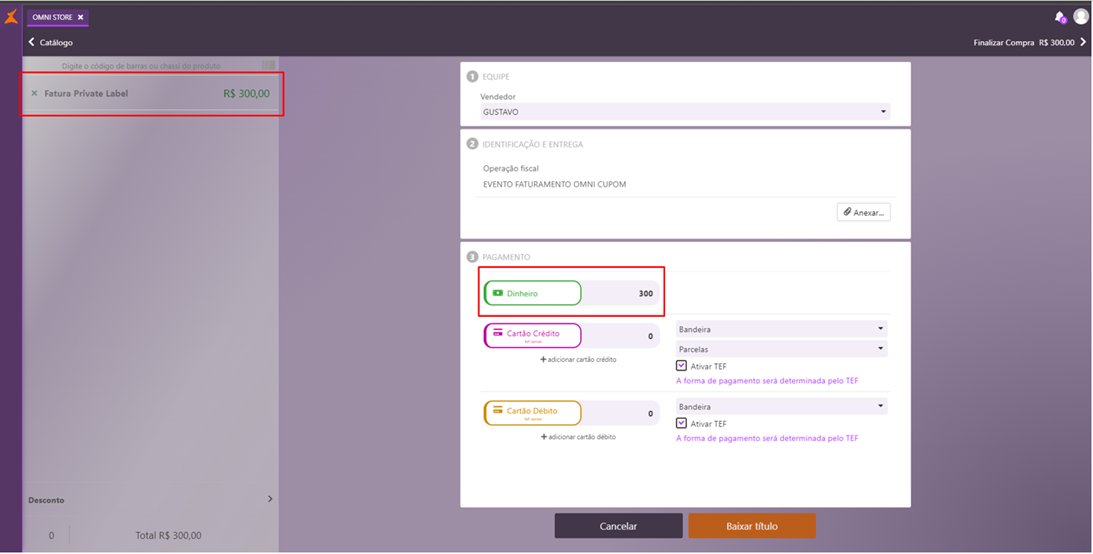Switch to the OMNI STORE tab
The height and width of the screenshot is (554, 1093).
58,17
